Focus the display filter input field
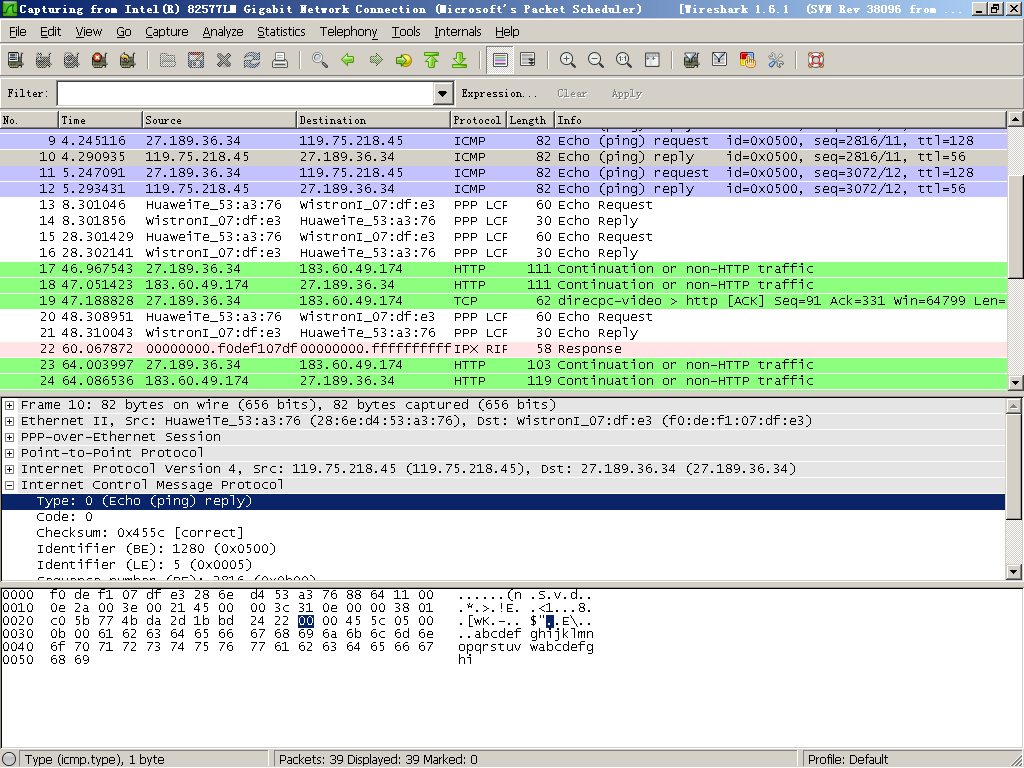This screenshot has height=768, width=1024. [246, 93]
